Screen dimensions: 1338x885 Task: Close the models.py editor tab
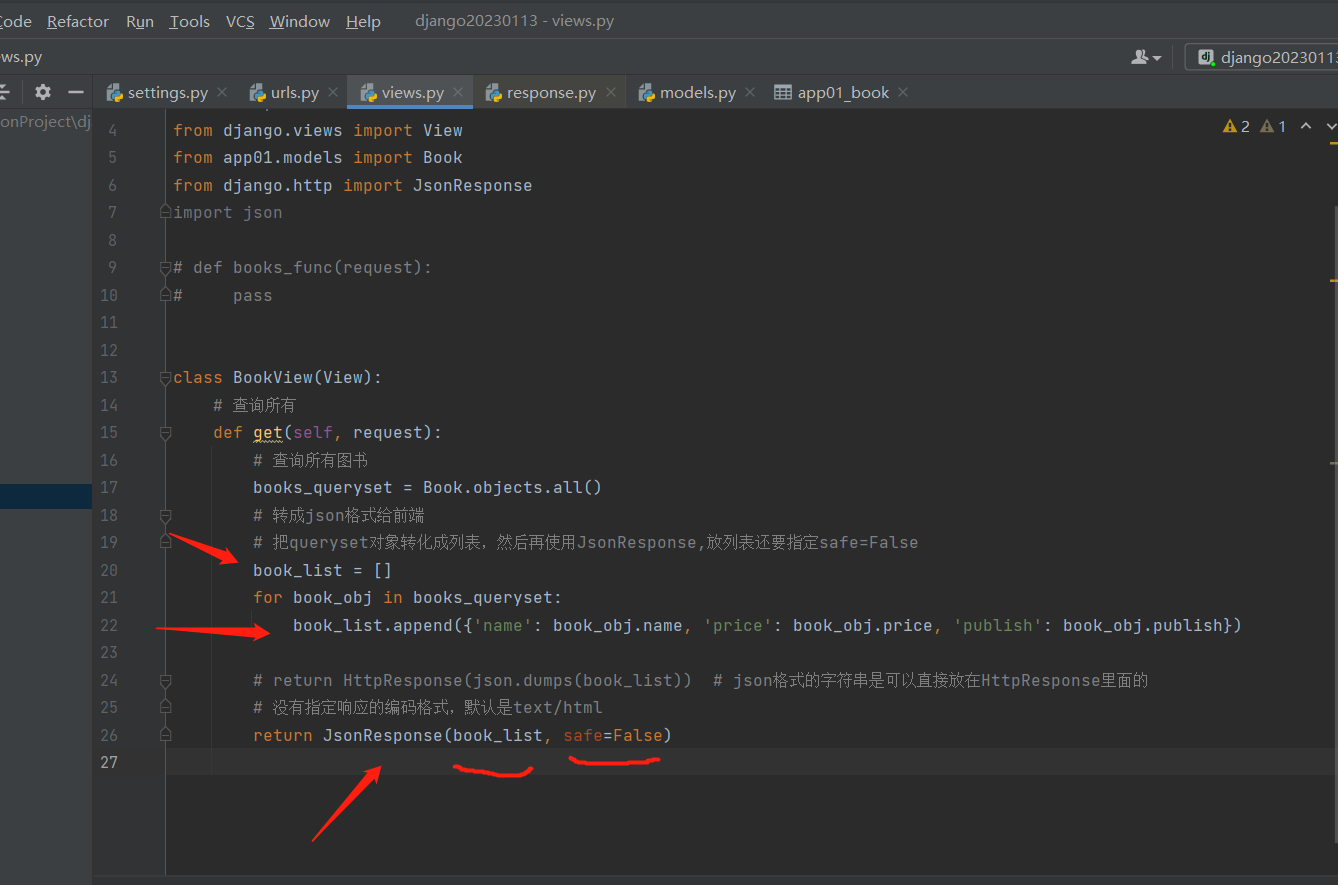click(751, 92)
